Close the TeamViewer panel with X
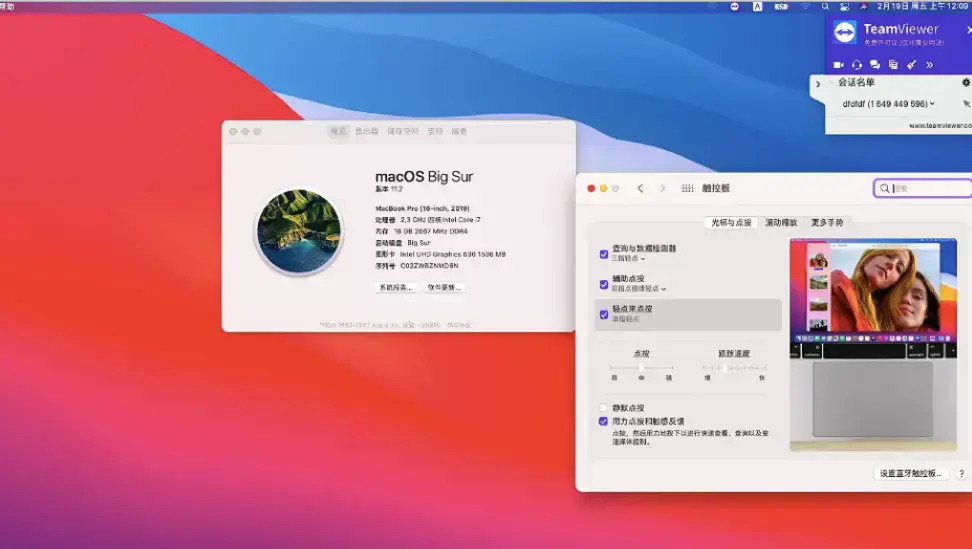Viewport: 972px width, 549px height. pyautogui.click(x=968, y=30)
